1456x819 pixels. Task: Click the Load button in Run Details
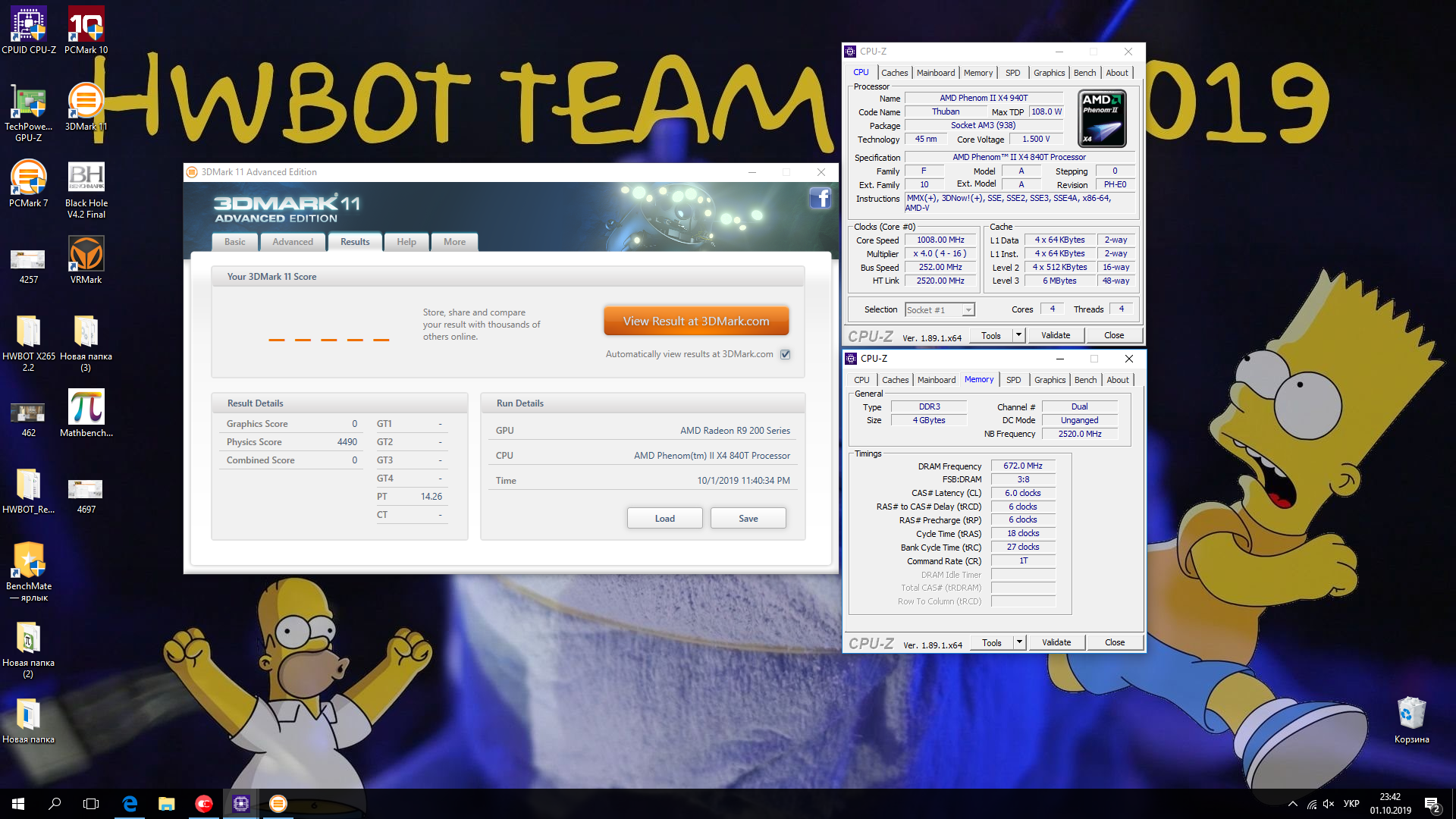[665, 519]
